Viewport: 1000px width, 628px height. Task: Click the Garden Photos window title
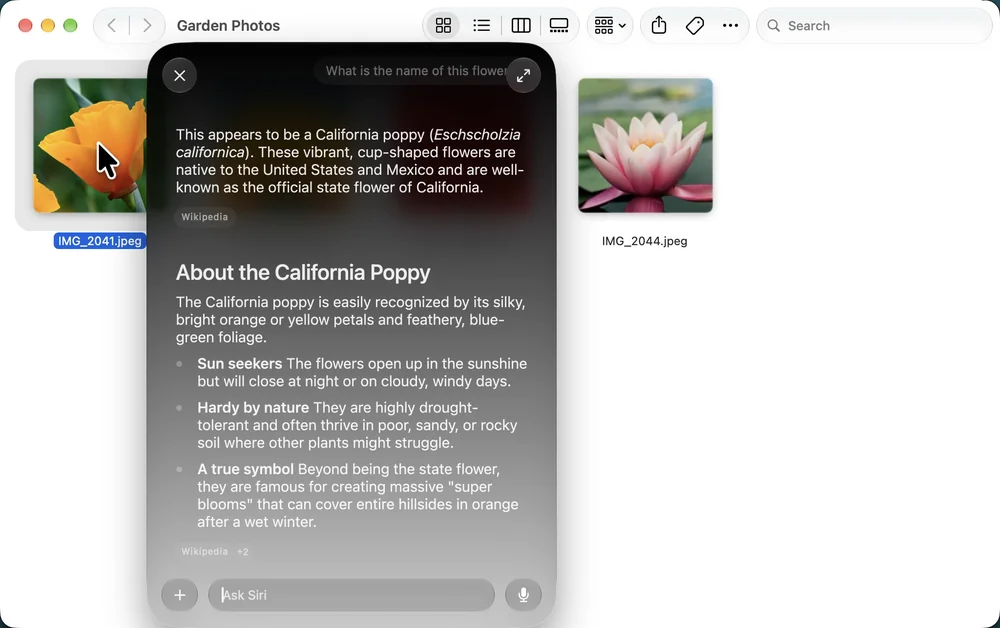click(x=228, y=26)
